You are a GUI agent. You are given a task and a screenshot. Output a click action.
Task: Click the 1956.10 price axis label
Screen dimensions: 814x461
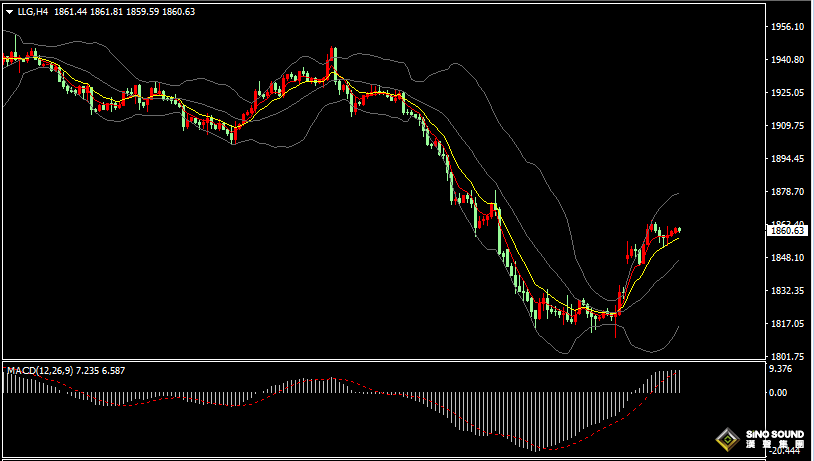[787, 27]
